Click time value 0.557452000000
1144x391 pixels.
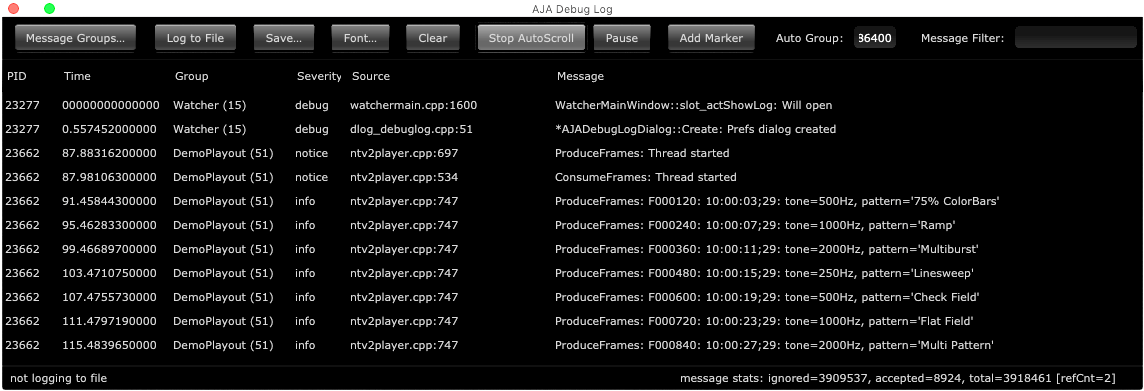pyautogui.click(x=109, y=129)
